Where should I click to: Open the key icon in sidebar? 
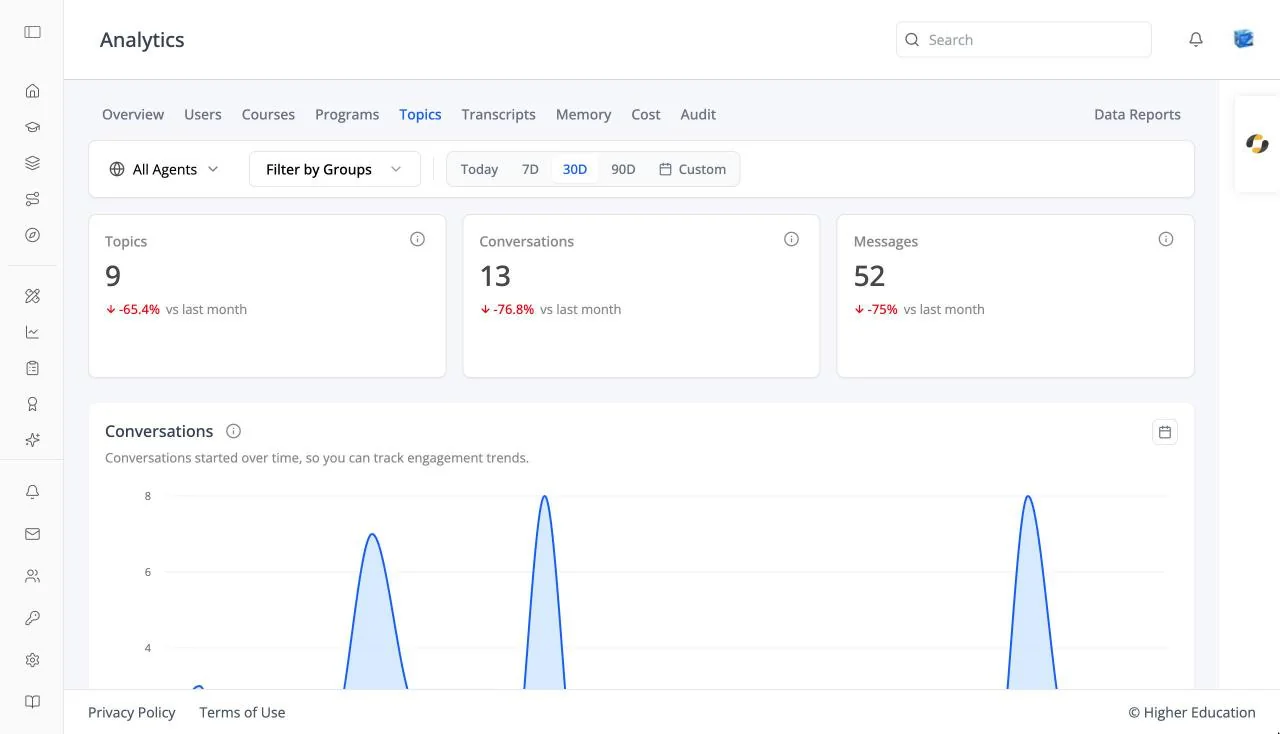pyautogui.click(x=32, y=618)
